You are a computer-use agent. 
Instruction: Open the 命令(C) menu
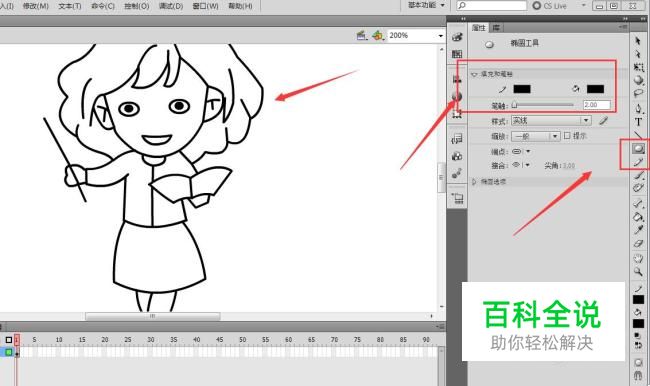tap(103, 6)
